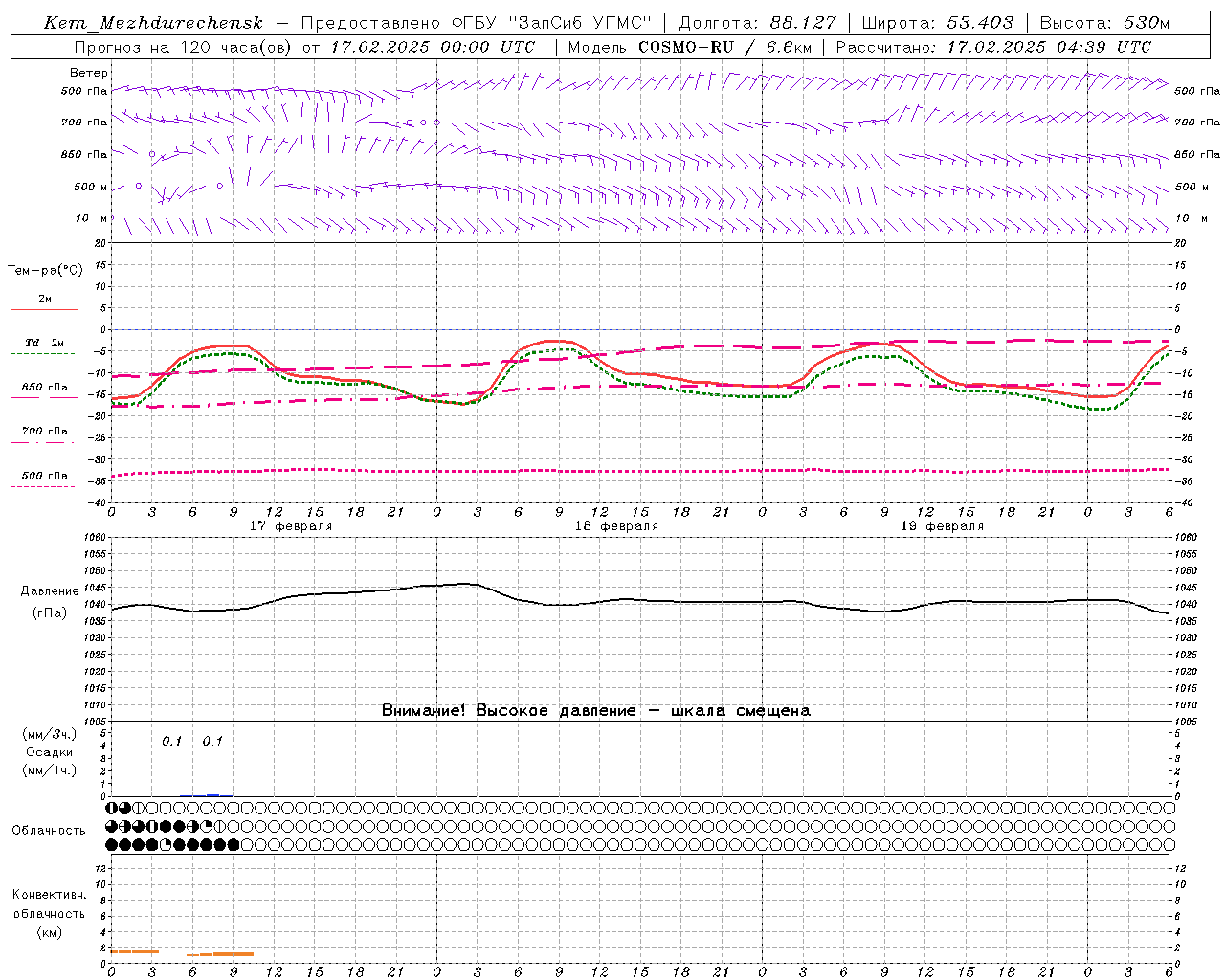
Task: Click the 850 гПа wind row label on the right
Action: (x=1197, y=154)
